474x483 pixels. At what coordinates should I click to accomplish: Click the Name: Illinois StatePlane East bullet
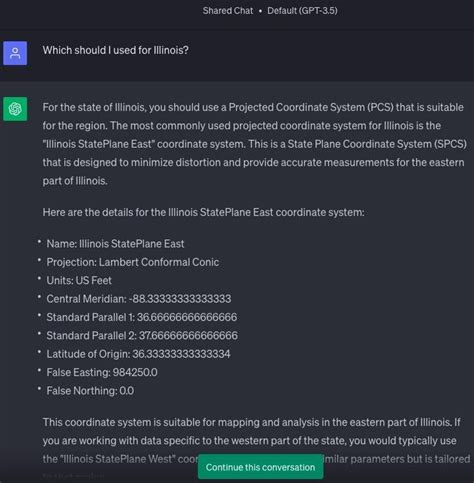tap(115, 244)
